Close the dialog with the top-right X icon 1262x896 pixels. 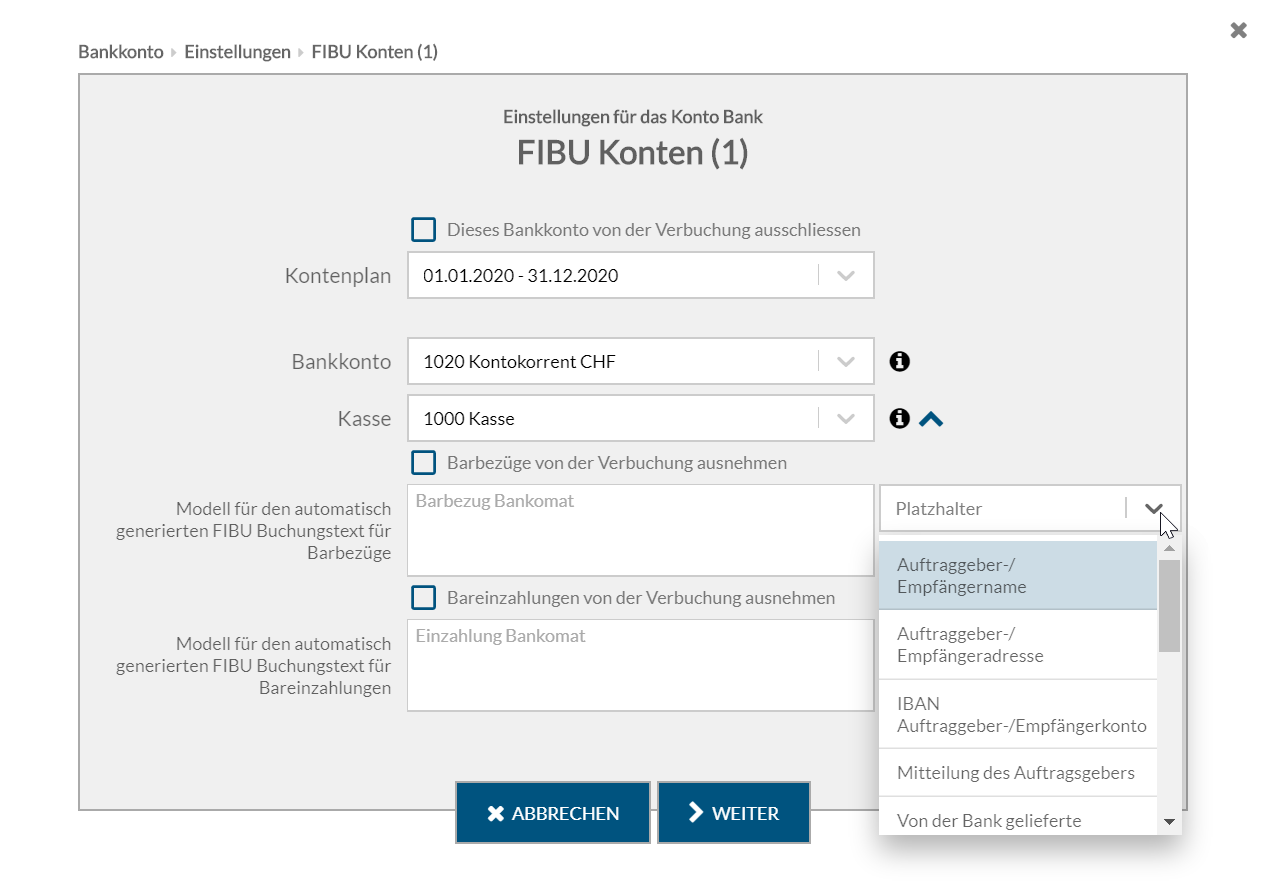[1239, 30]
